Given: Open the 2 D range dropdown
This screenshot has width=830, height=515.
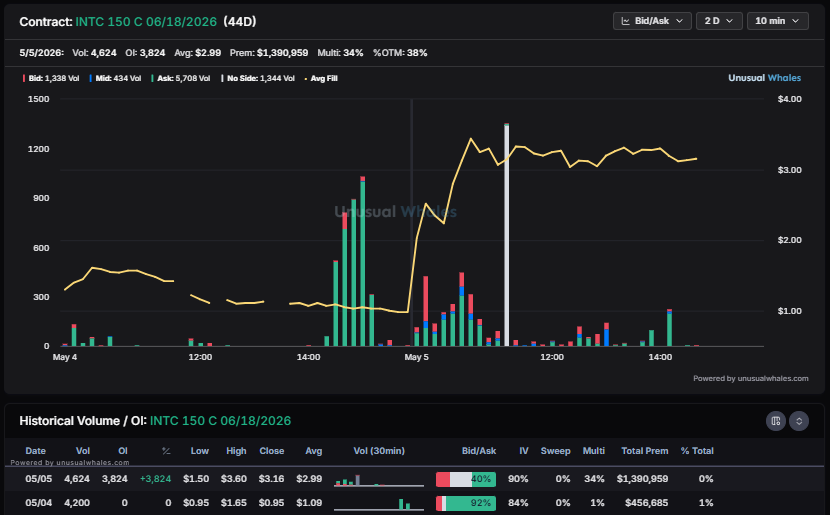Looking at the screenshot, I should tap(719, 21).
